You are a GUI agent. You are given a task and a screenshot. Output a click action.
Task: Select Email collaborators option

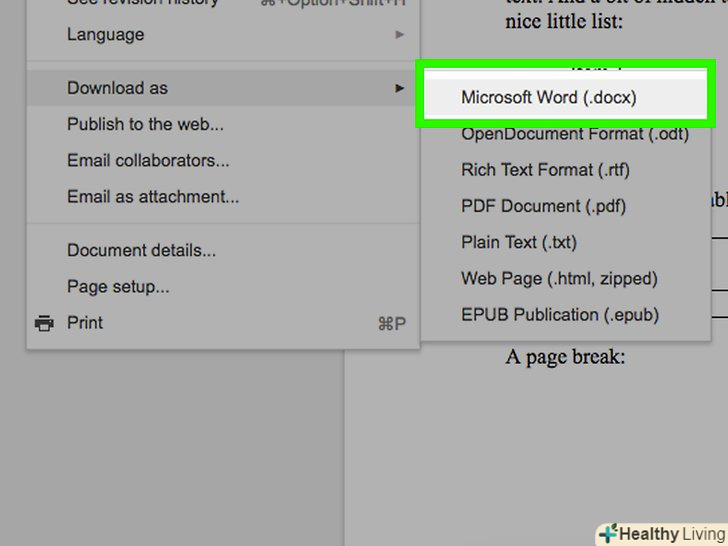tap(223, 161)
